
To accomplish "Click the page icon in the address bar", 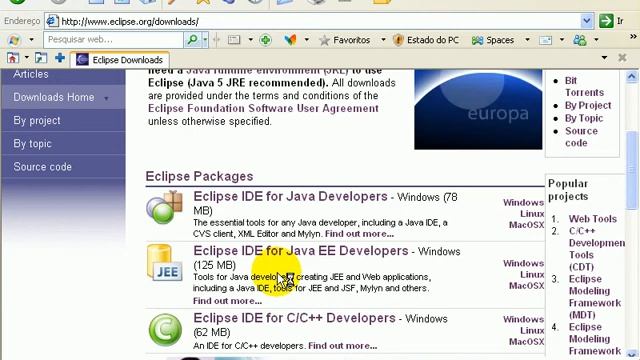I will pyautogui.click(x=52, y=21).
